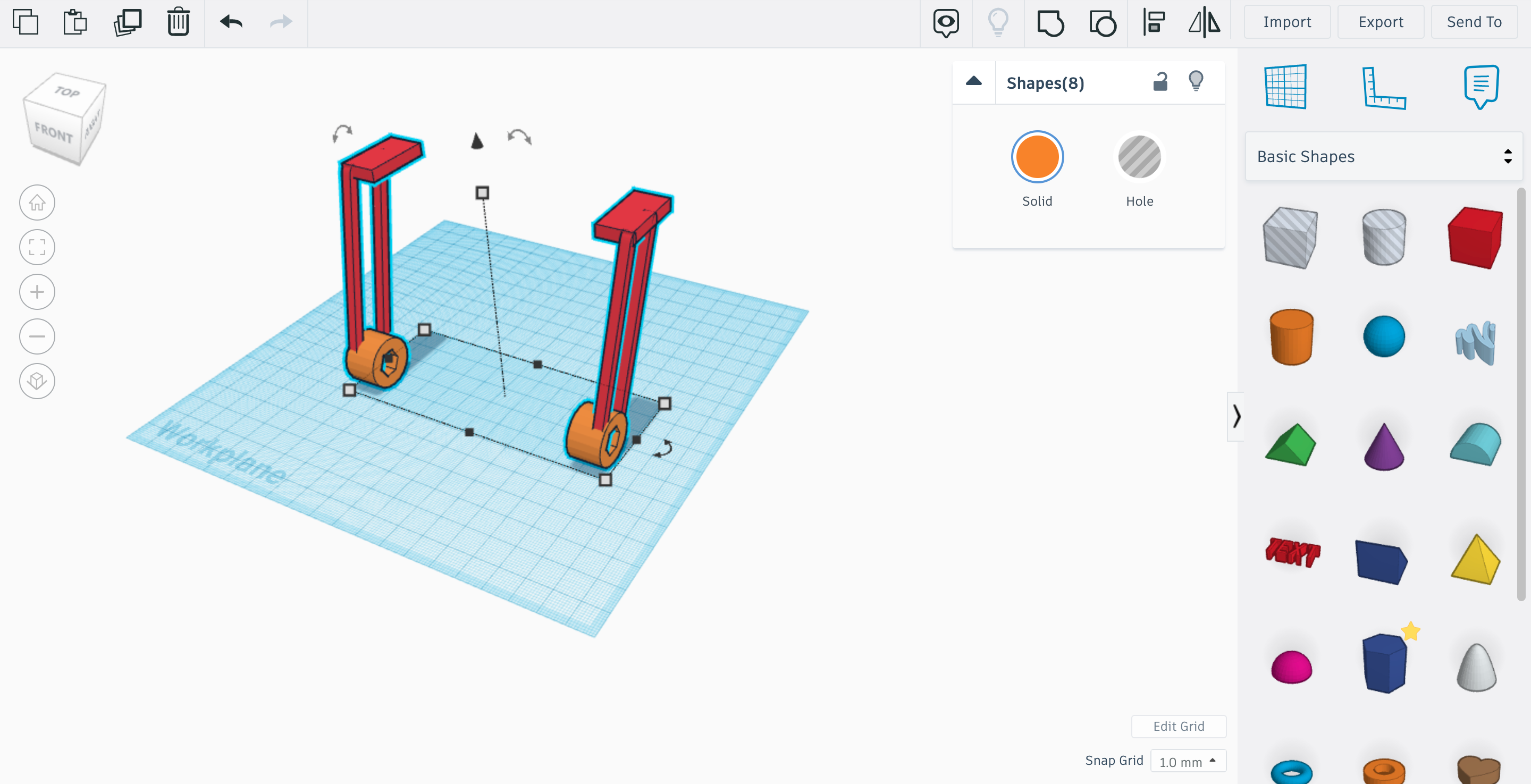Screen dimensions: 1531x784
Task: Click the orange Solid color swatch
Action: [x=1037, y=157]
